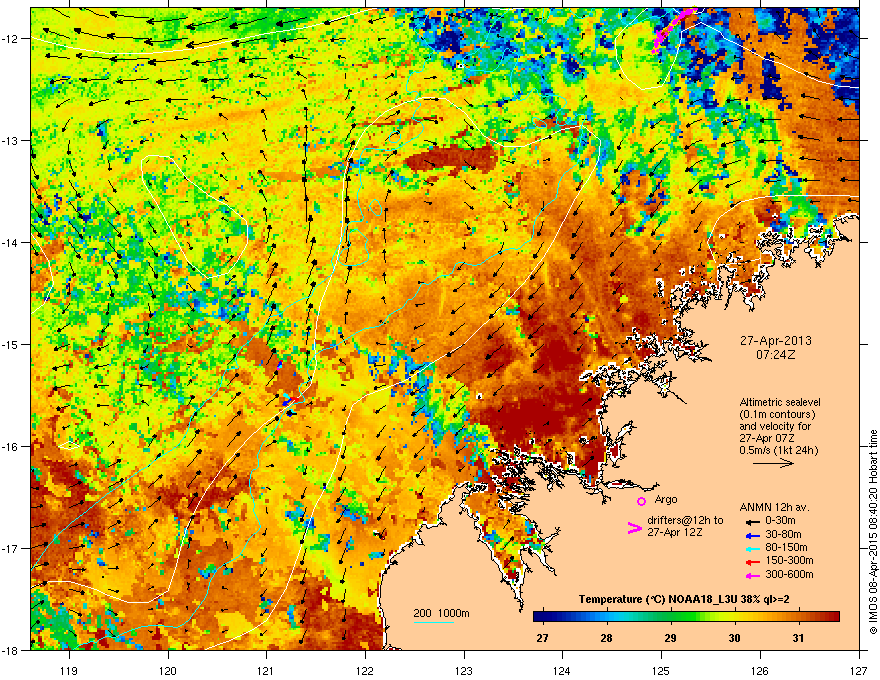
Task: Click longitude axis label 119
Action: click(x=69, y=670)
